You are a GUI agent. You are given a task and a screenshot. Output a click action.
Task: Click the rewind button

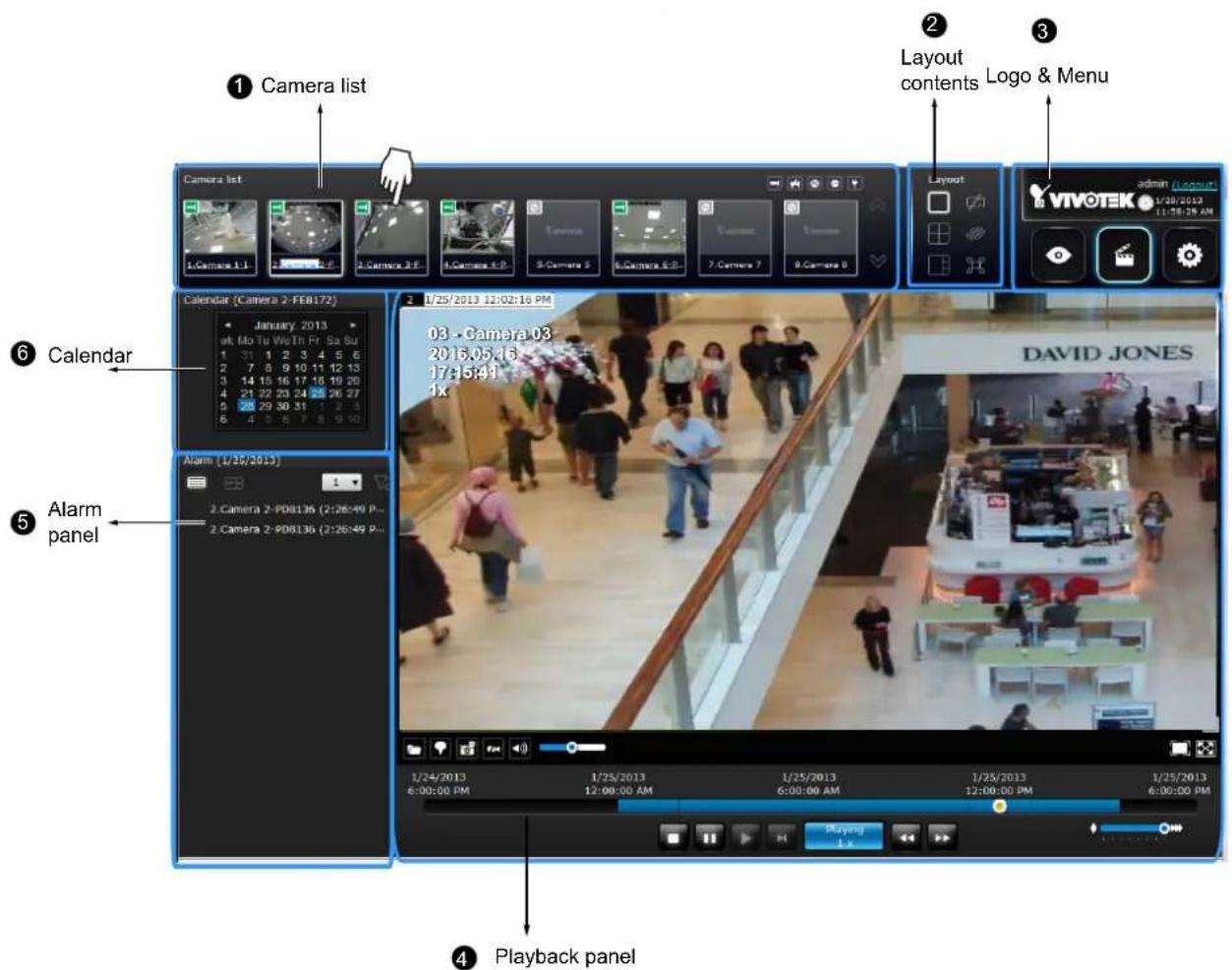click(x=906, y=838)
